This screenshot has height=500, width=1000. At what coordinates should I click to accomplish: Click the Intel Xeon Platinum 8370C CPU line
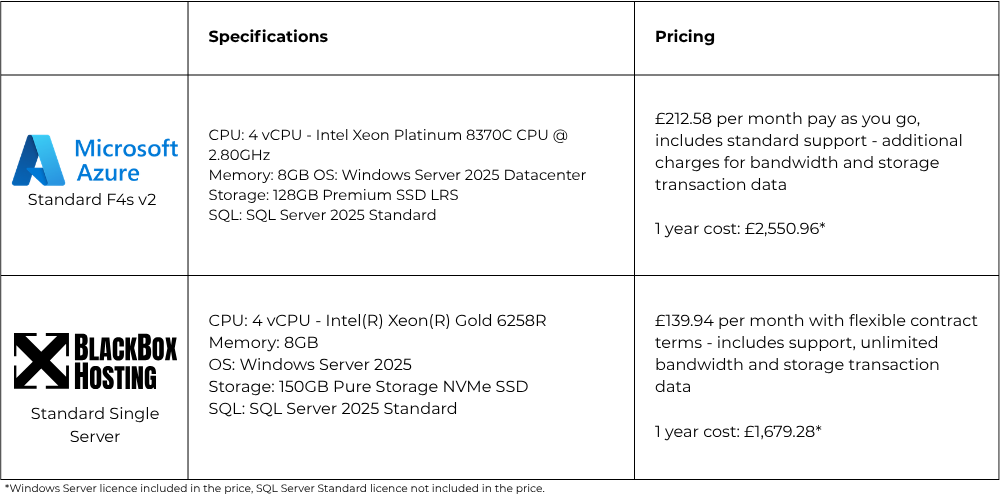[388, 135]
